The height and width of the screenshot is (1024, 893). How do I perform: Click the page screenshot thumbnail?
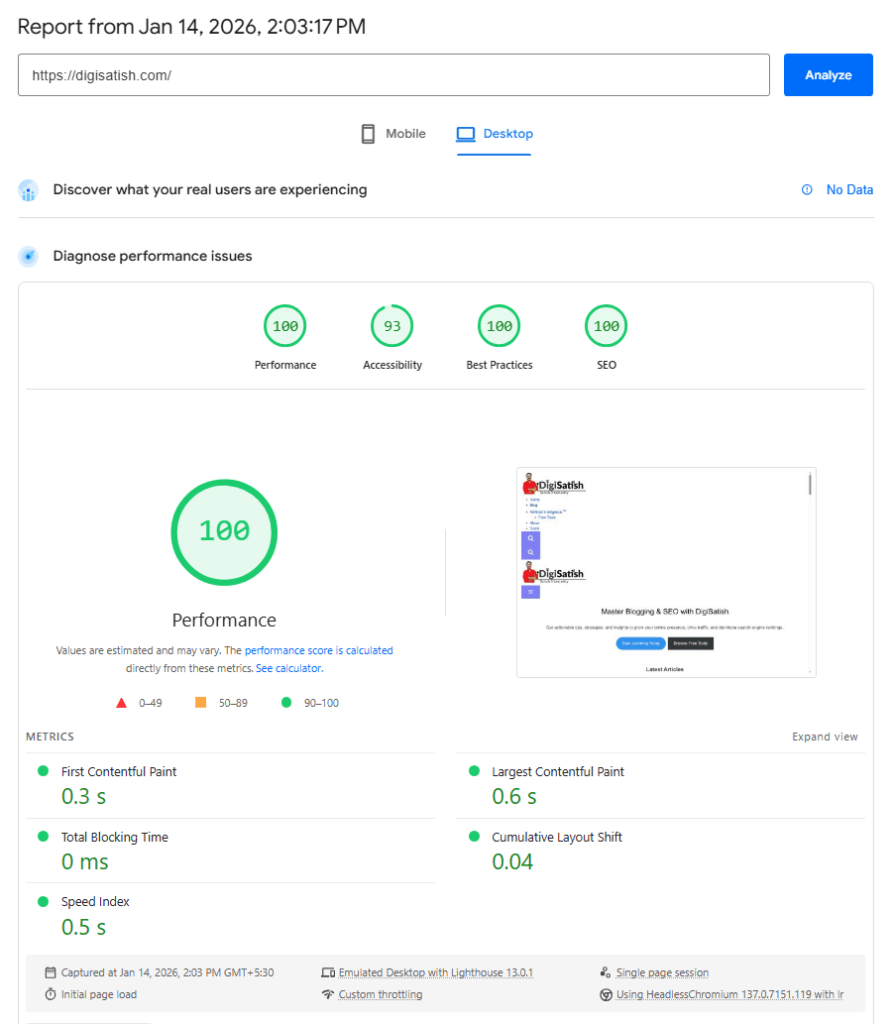666,572
